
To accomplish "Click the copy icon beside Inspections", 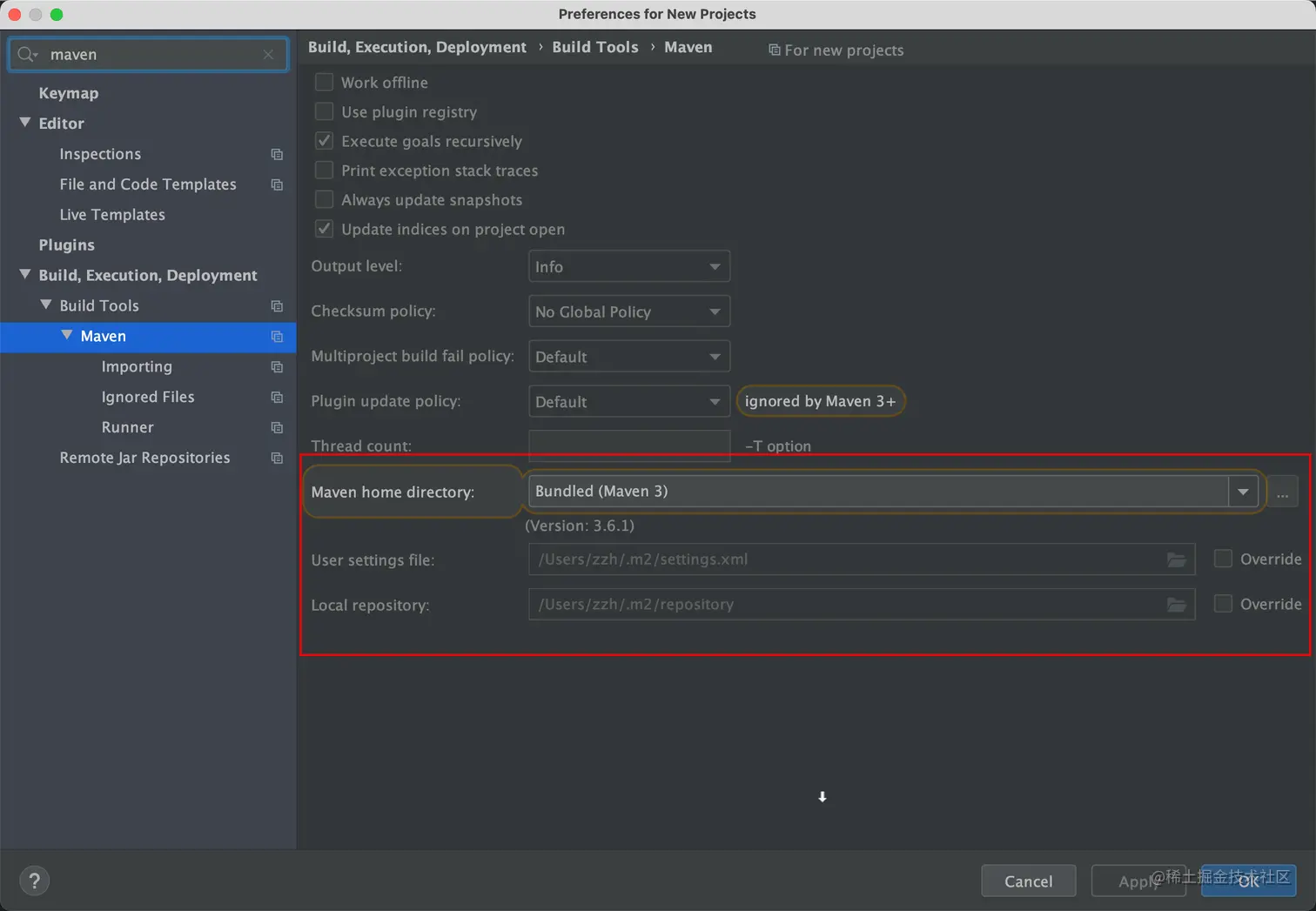I will point(277,154).
